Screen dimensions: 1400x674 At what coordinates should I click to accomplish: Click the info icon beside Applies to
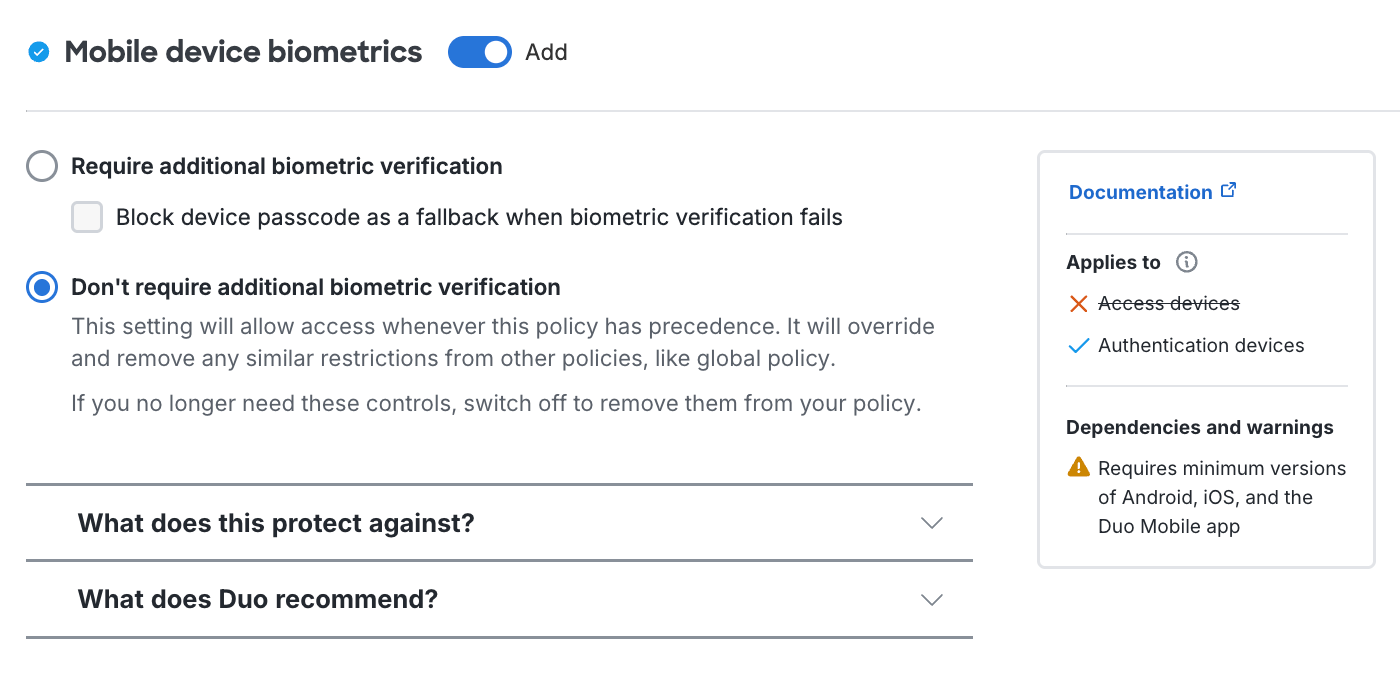click(1186, 262)
